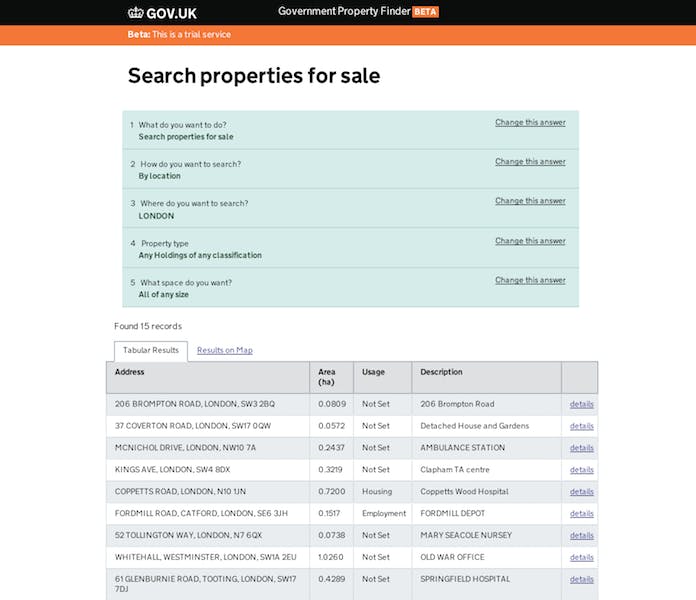Open details for 206 Brompton Road
Viewport: 696px width, 600px height.
click(581, 404)
